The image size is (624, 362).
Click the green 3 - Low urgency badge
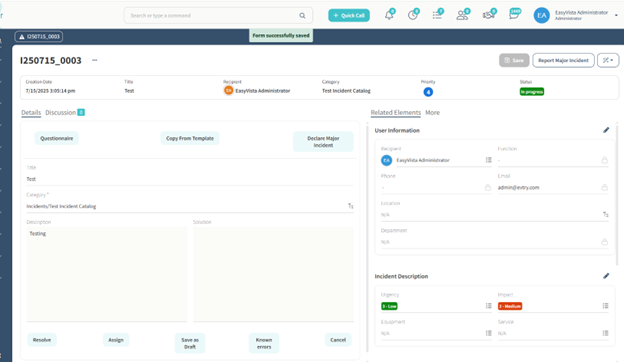tap(389, 306)
